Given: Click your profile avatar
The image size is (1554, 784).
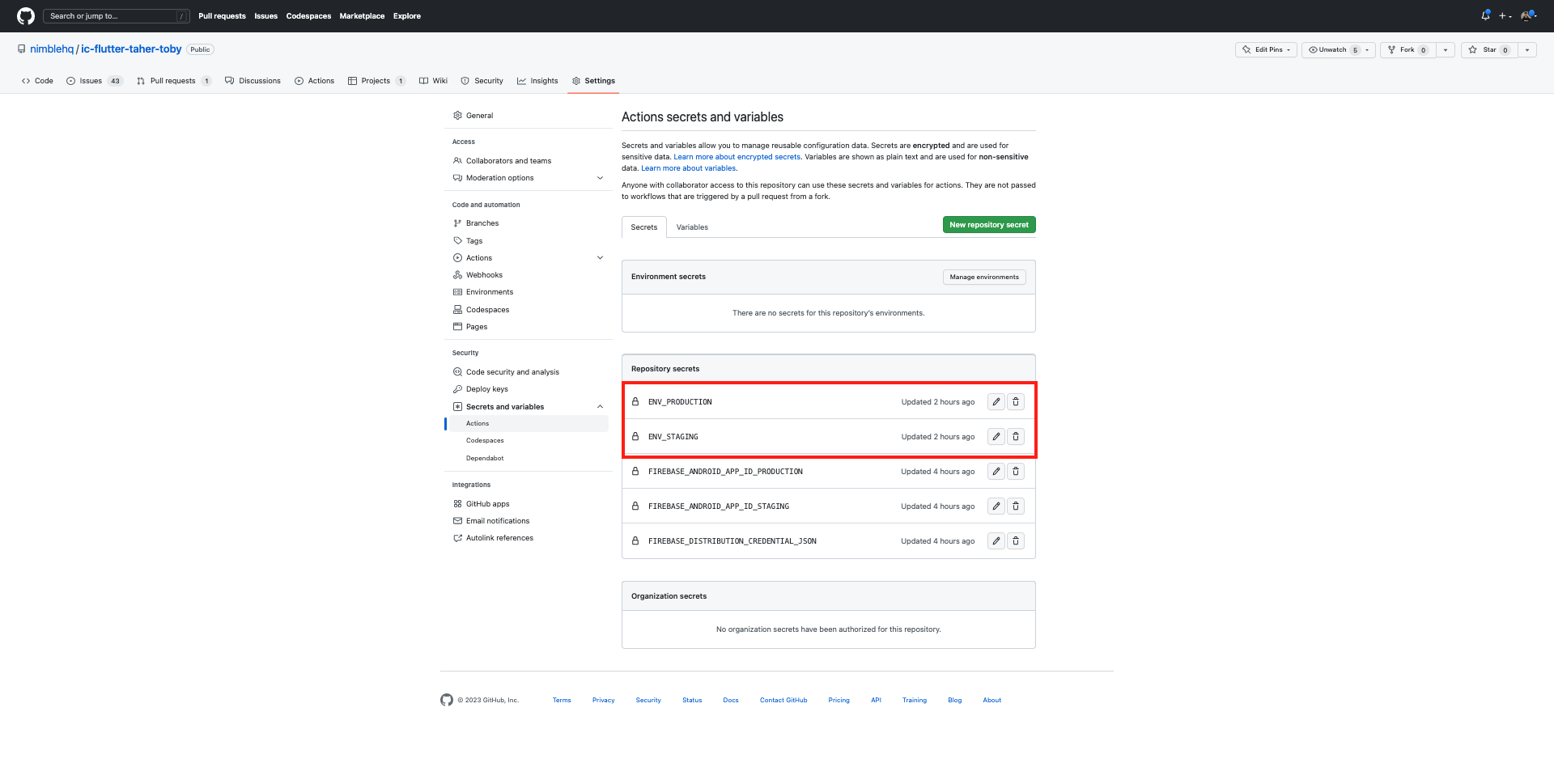Looking at the screenshot, I should click(1526, 15).
